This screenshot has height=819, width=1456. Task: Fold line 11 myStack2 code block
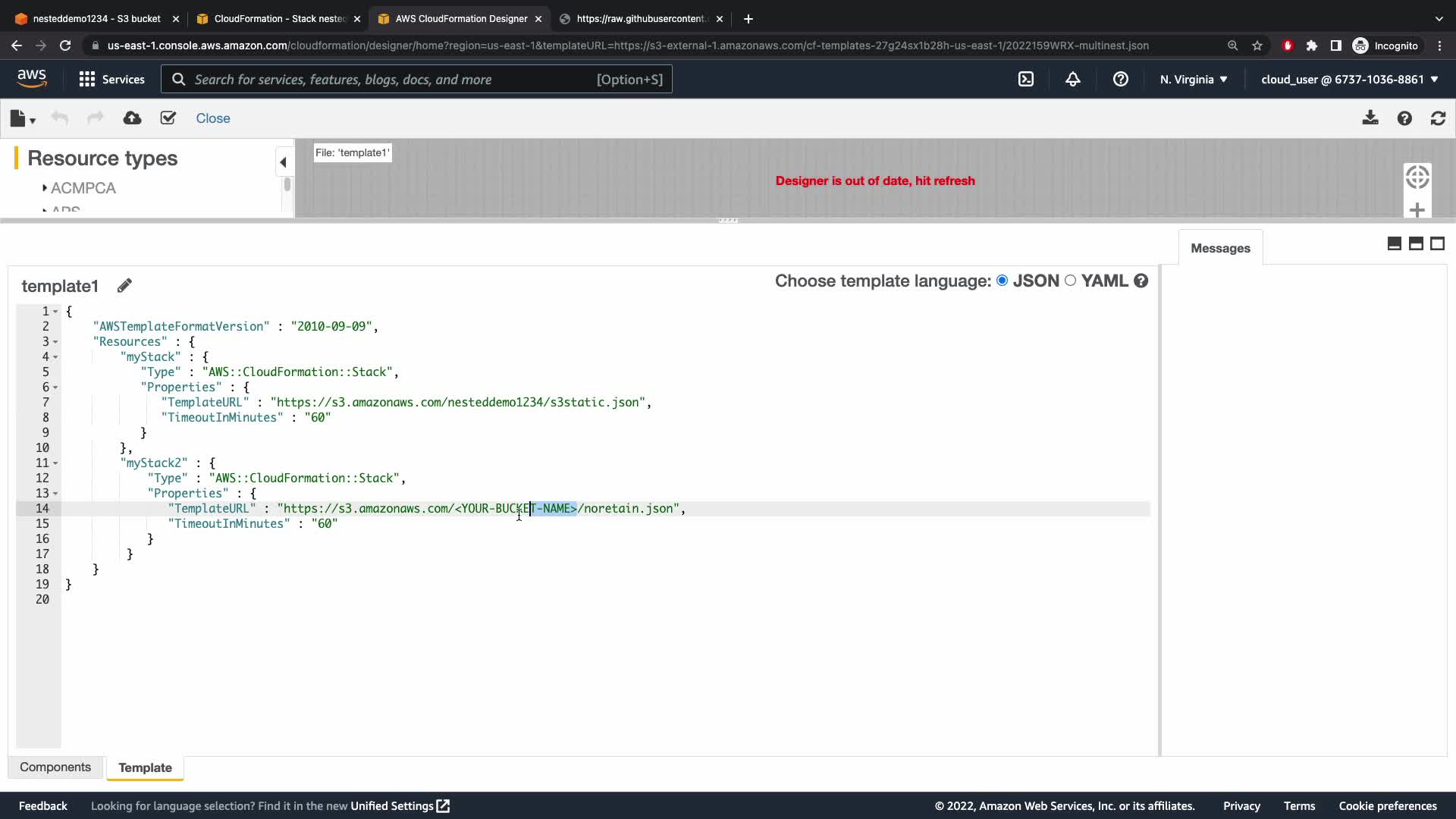pyautogui.click(x=55, y=463)
